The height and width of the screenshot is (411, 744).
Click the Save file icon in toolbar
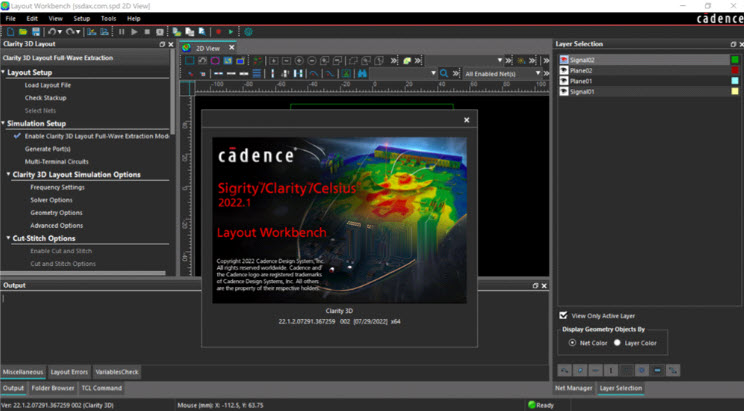click(35, 32)
